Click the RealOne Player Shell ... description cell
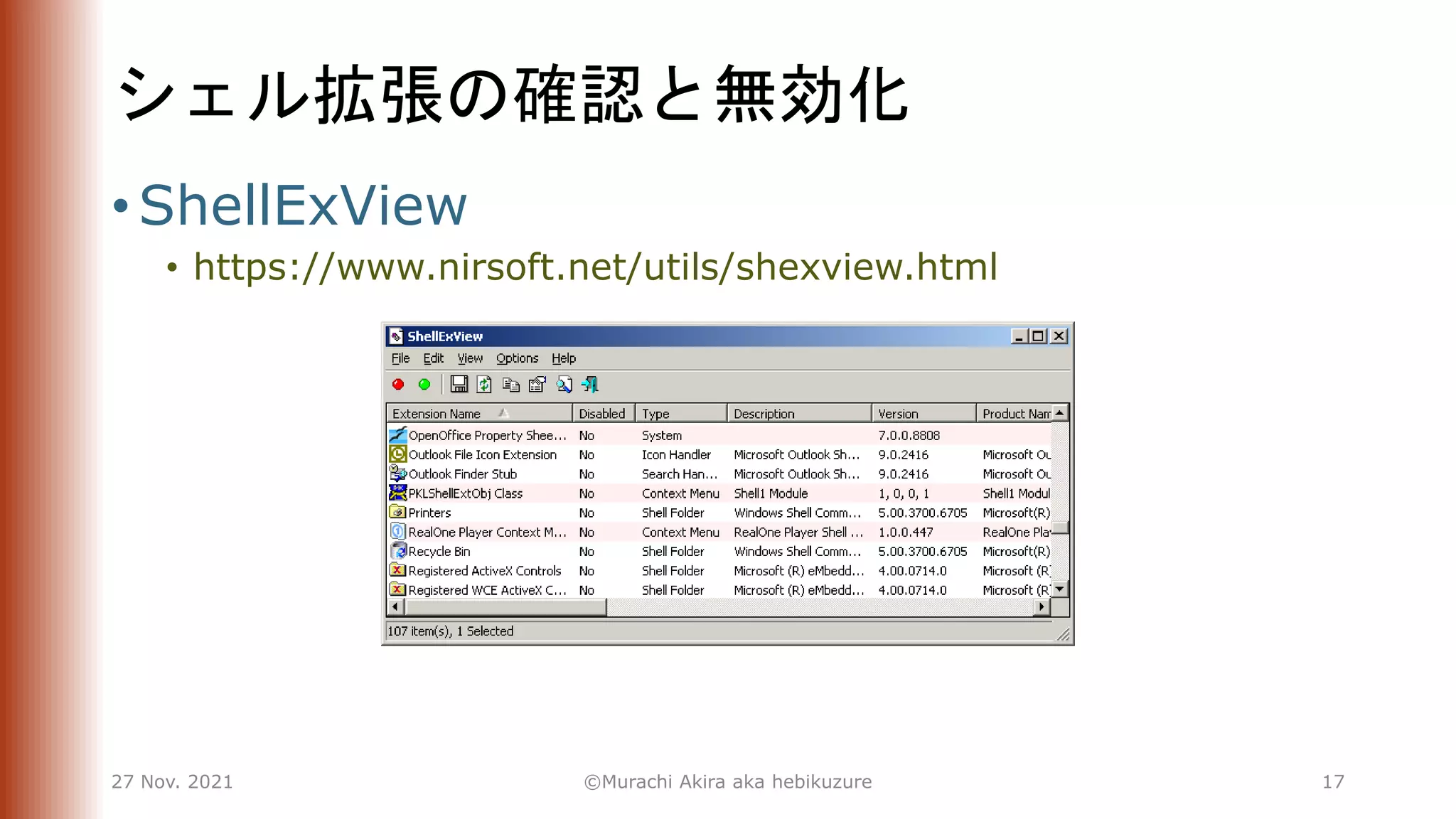The image size is (1456, 819). [x=798, y=532]
